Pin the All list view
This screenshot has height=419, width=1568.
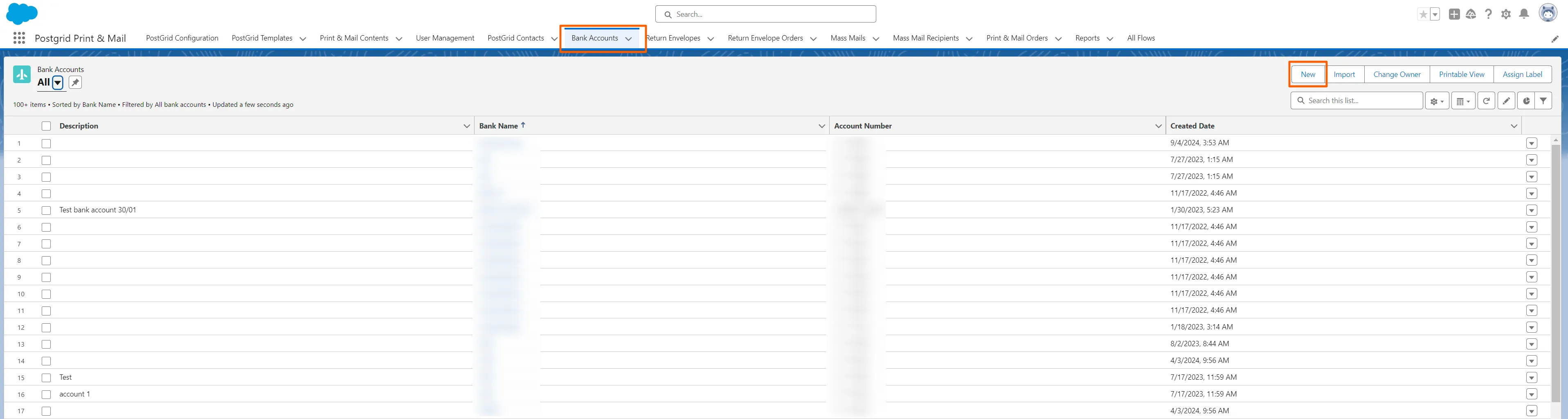(x=75, y=83)
